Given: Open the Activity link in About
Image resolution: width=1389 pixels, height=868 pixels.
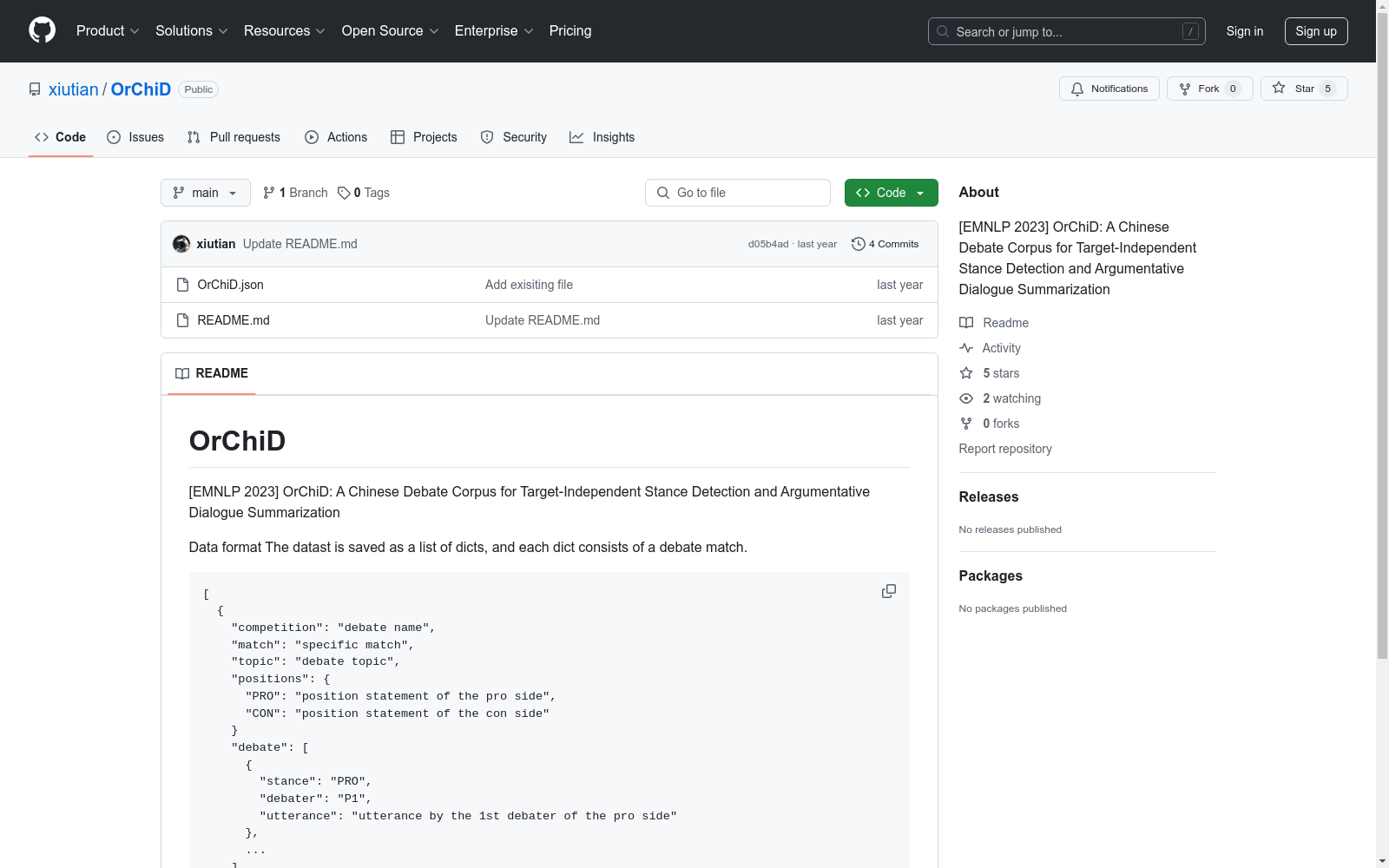Looking at the screenshot, I should pyautogui.click(x=991, y=348).
